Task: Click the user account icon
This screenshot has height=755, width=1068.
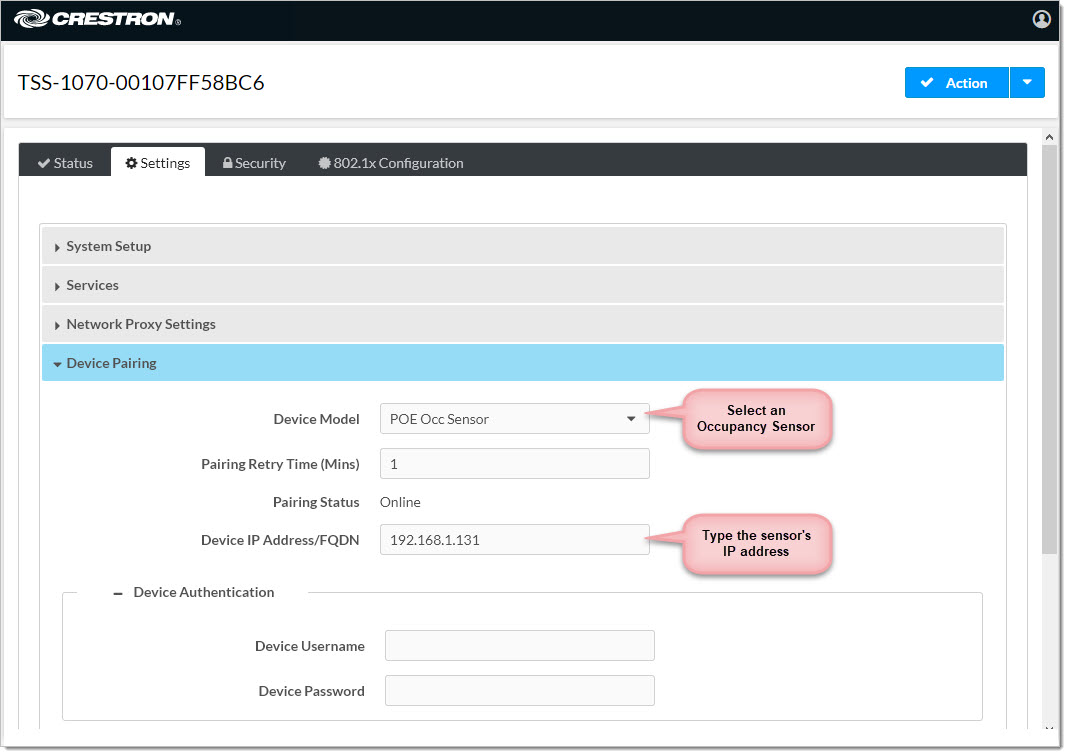Action: [1041, 19]
